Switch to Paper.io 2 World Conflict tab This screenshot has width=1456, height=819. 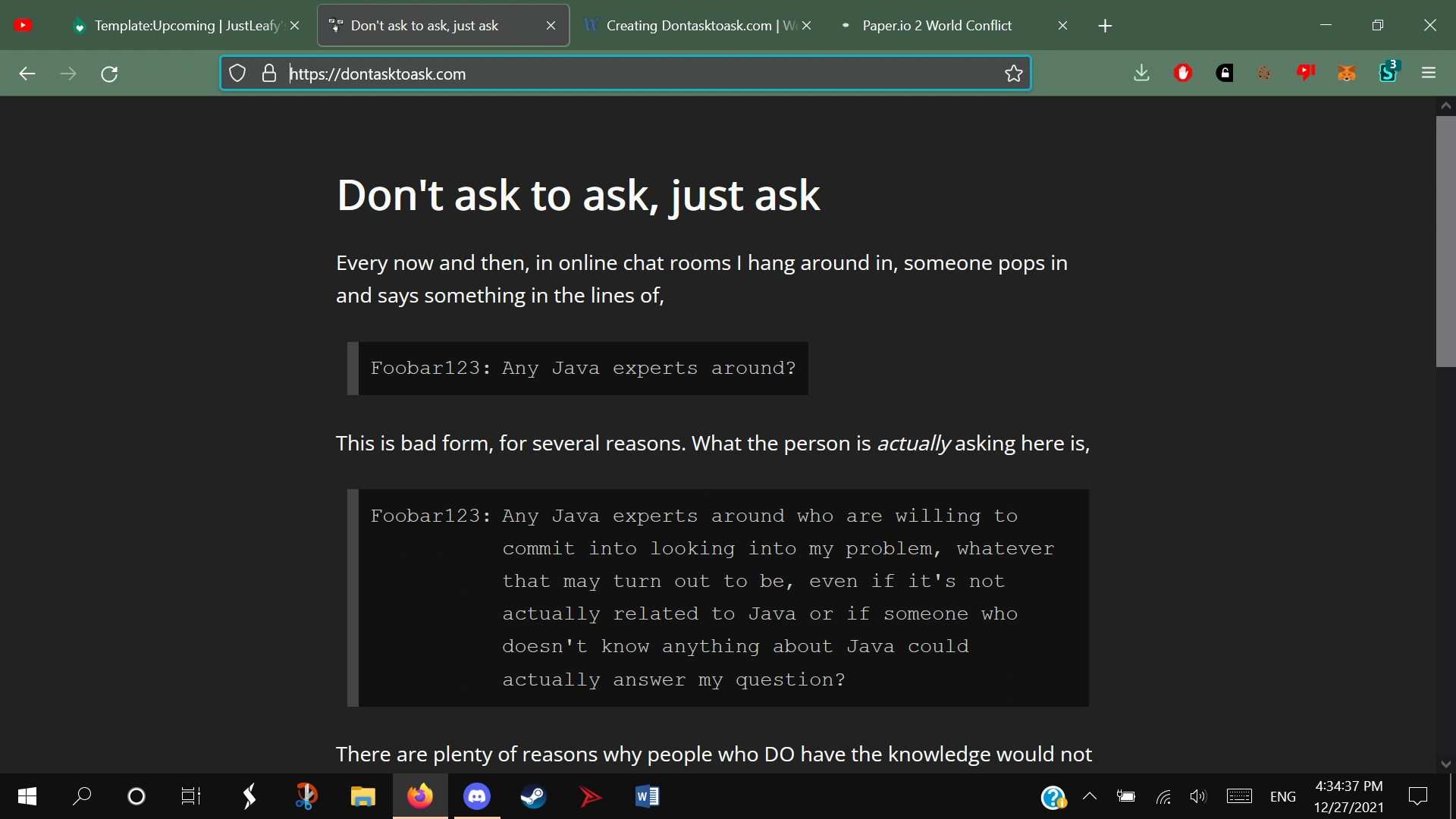937,26
